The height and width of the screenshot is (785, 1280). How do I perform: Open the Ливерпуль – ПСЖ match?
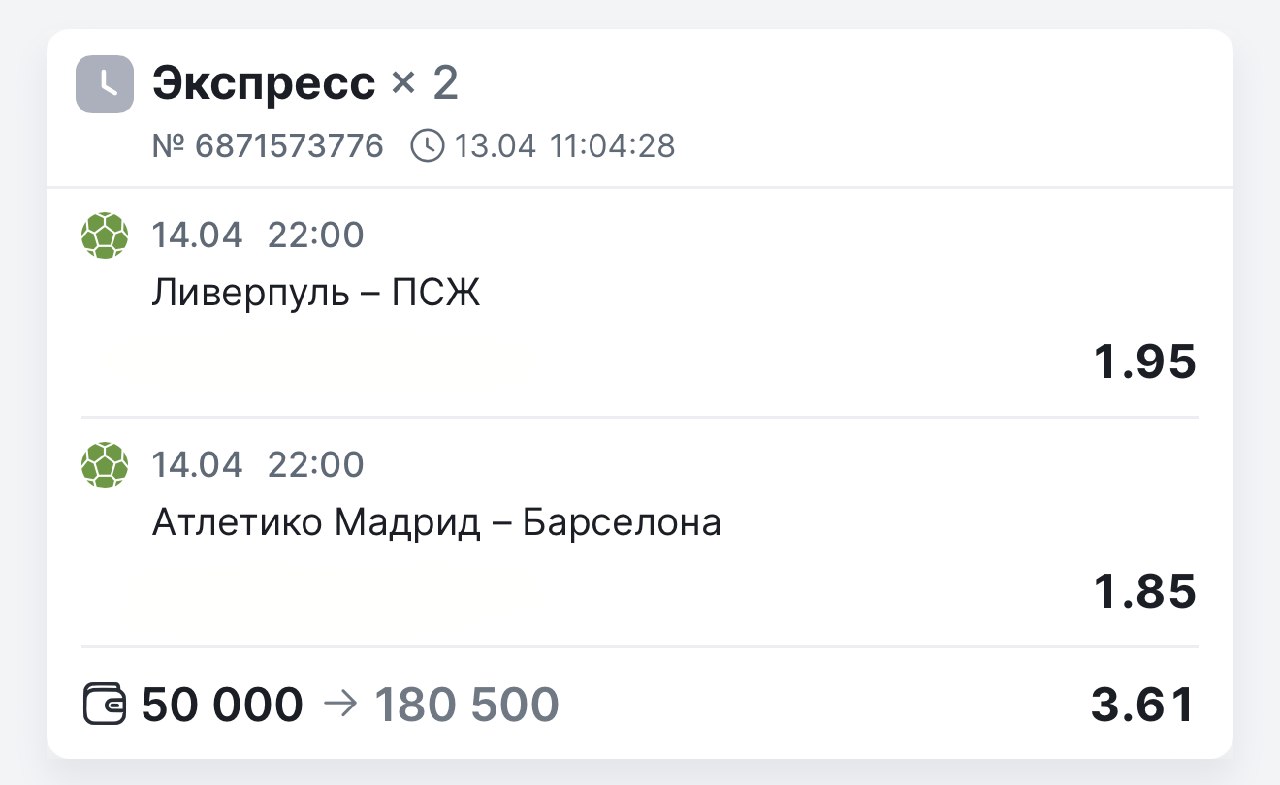[316, 293]
